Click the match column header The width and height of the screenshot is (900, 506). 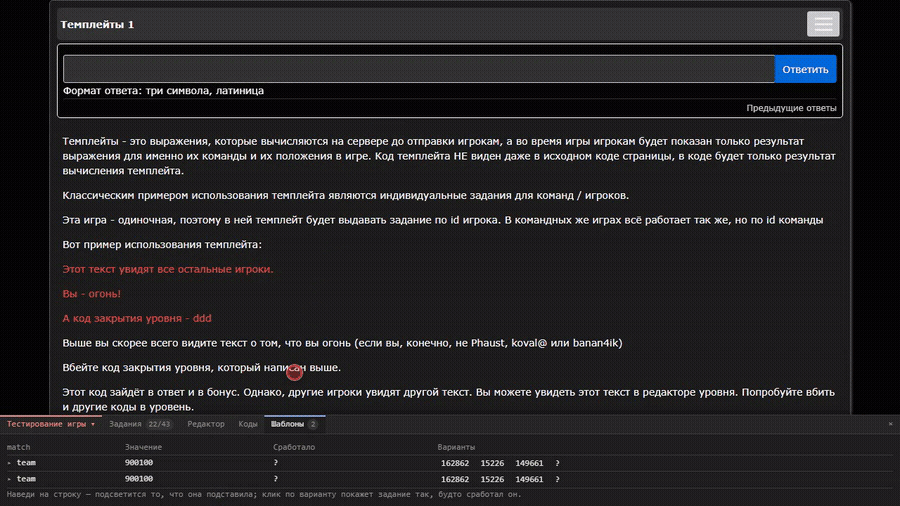point(18,447)
